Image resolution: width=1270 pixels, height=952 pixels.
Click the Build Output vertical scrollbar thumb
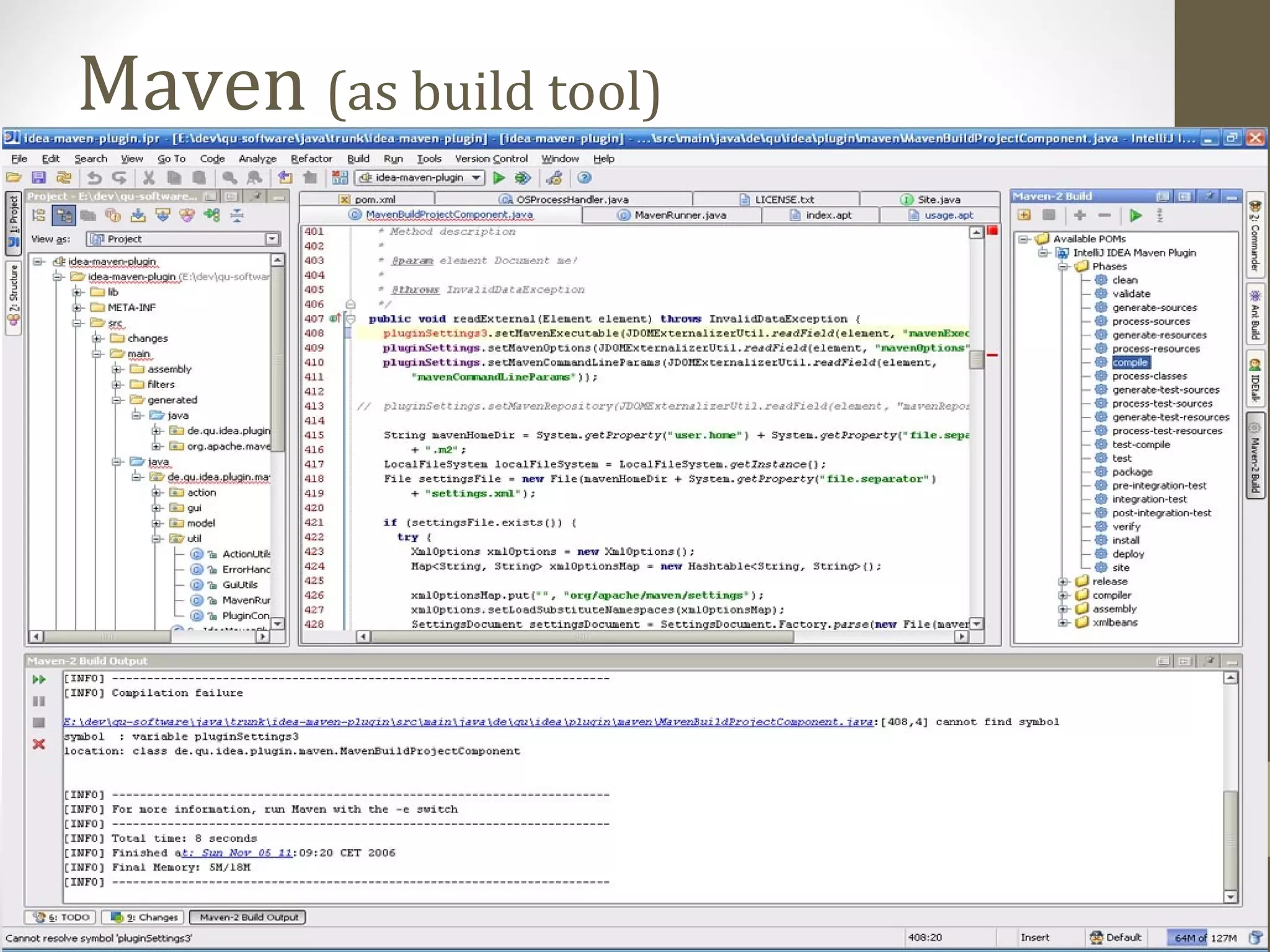(1230, 839)
